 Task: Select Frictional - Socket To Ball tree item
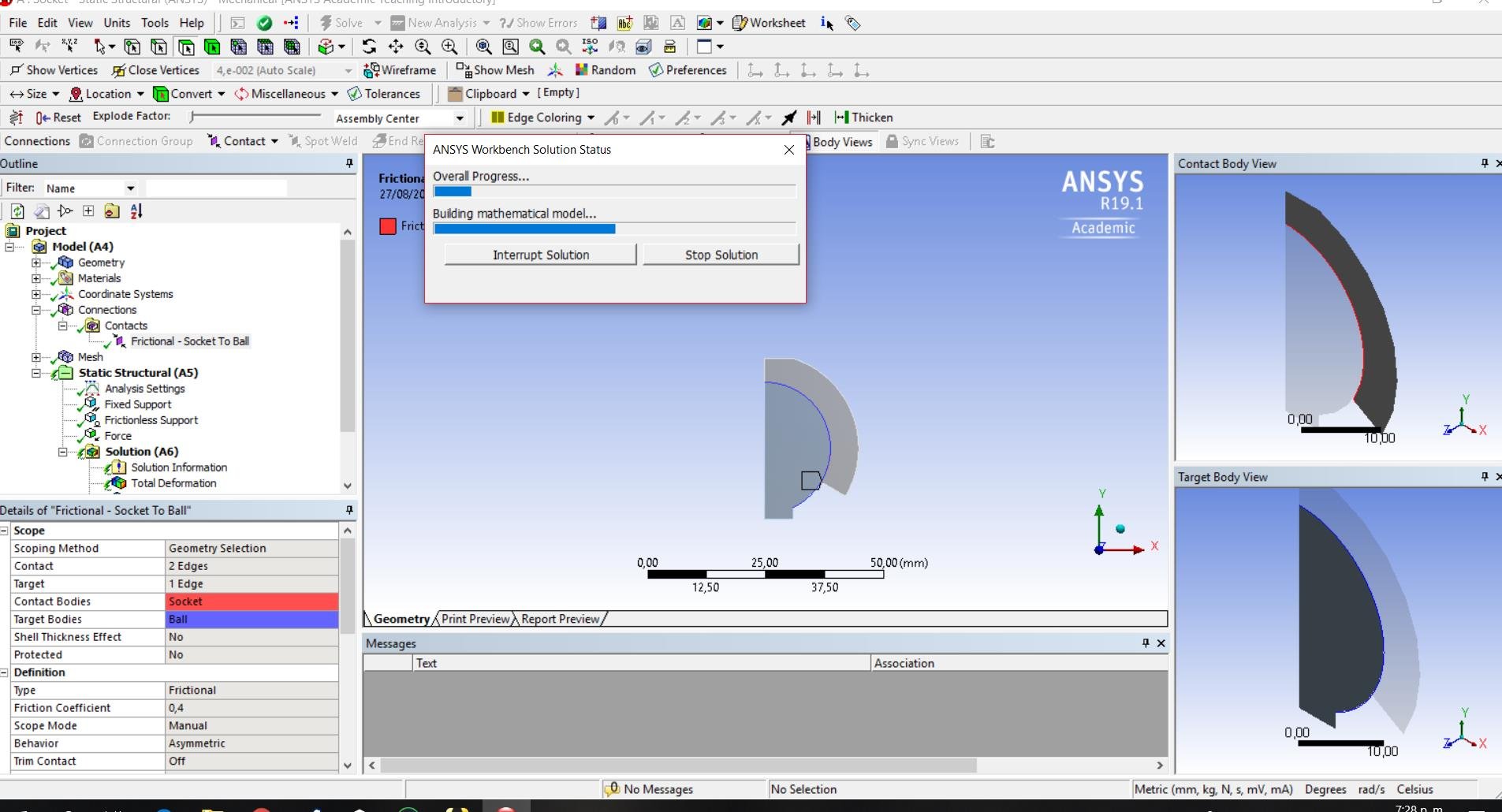coord(190,341)
